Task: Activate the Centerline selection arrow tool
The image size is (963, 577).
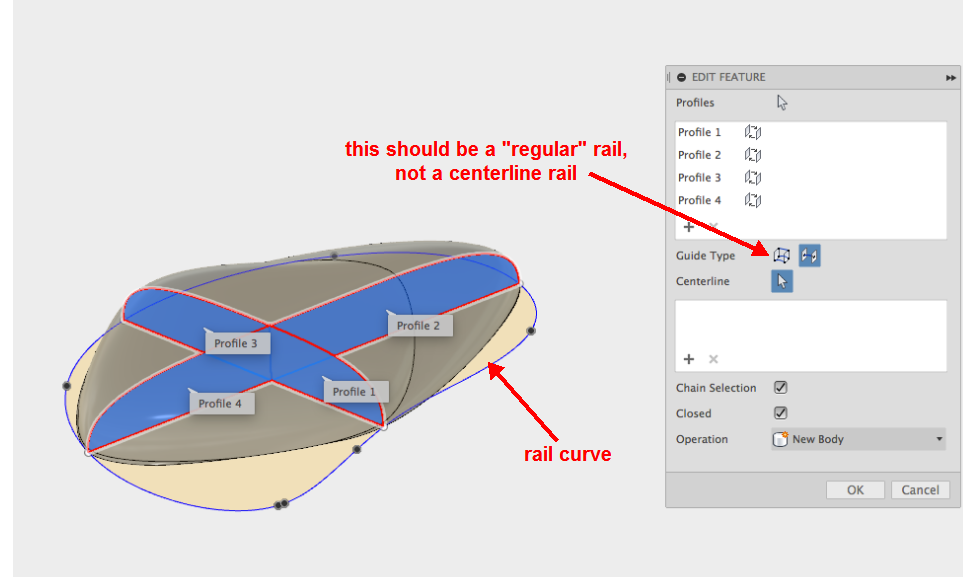Action: point(781,281)
